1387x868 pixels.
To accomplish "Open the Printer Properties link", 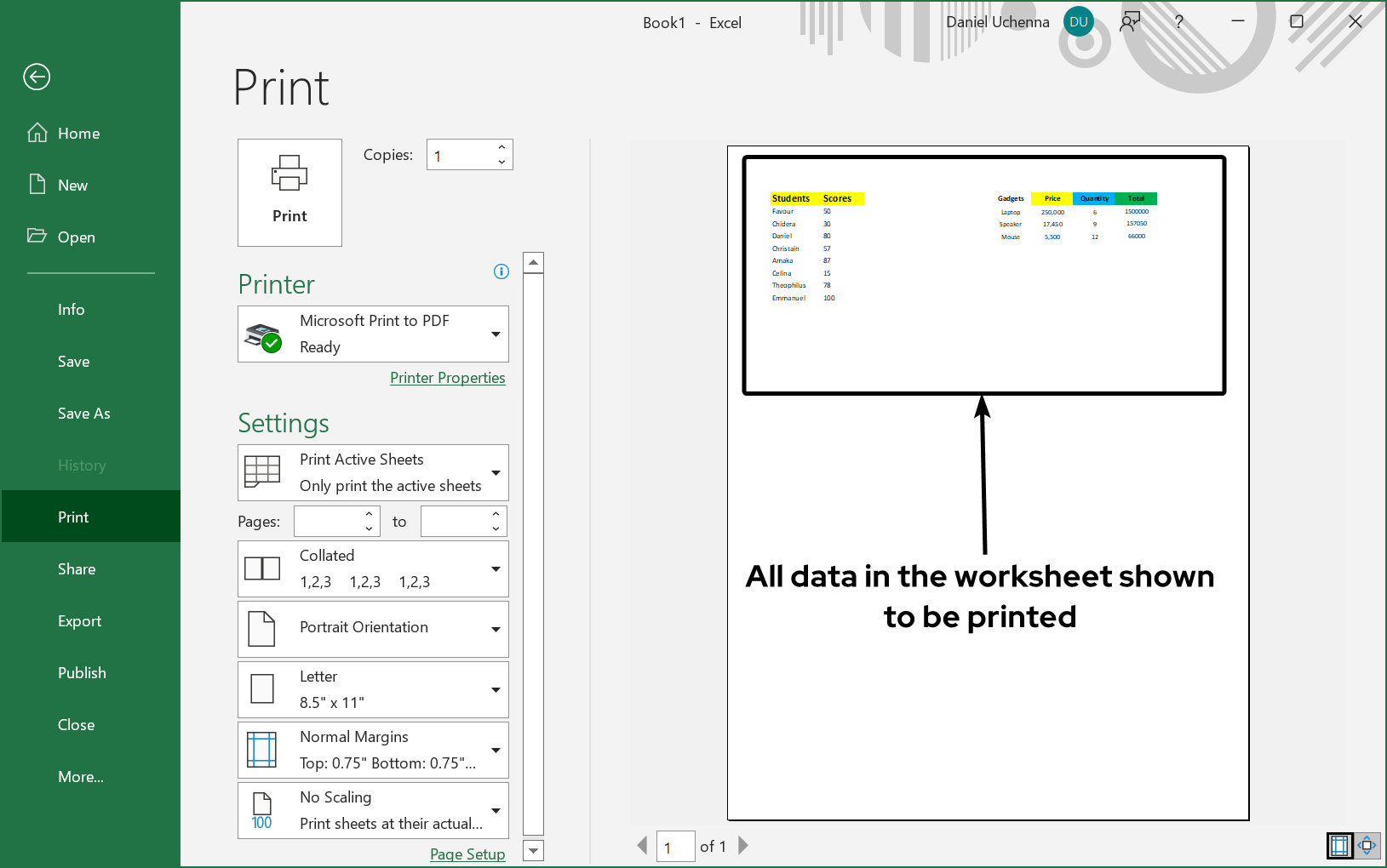I will (x=447, y=378).
